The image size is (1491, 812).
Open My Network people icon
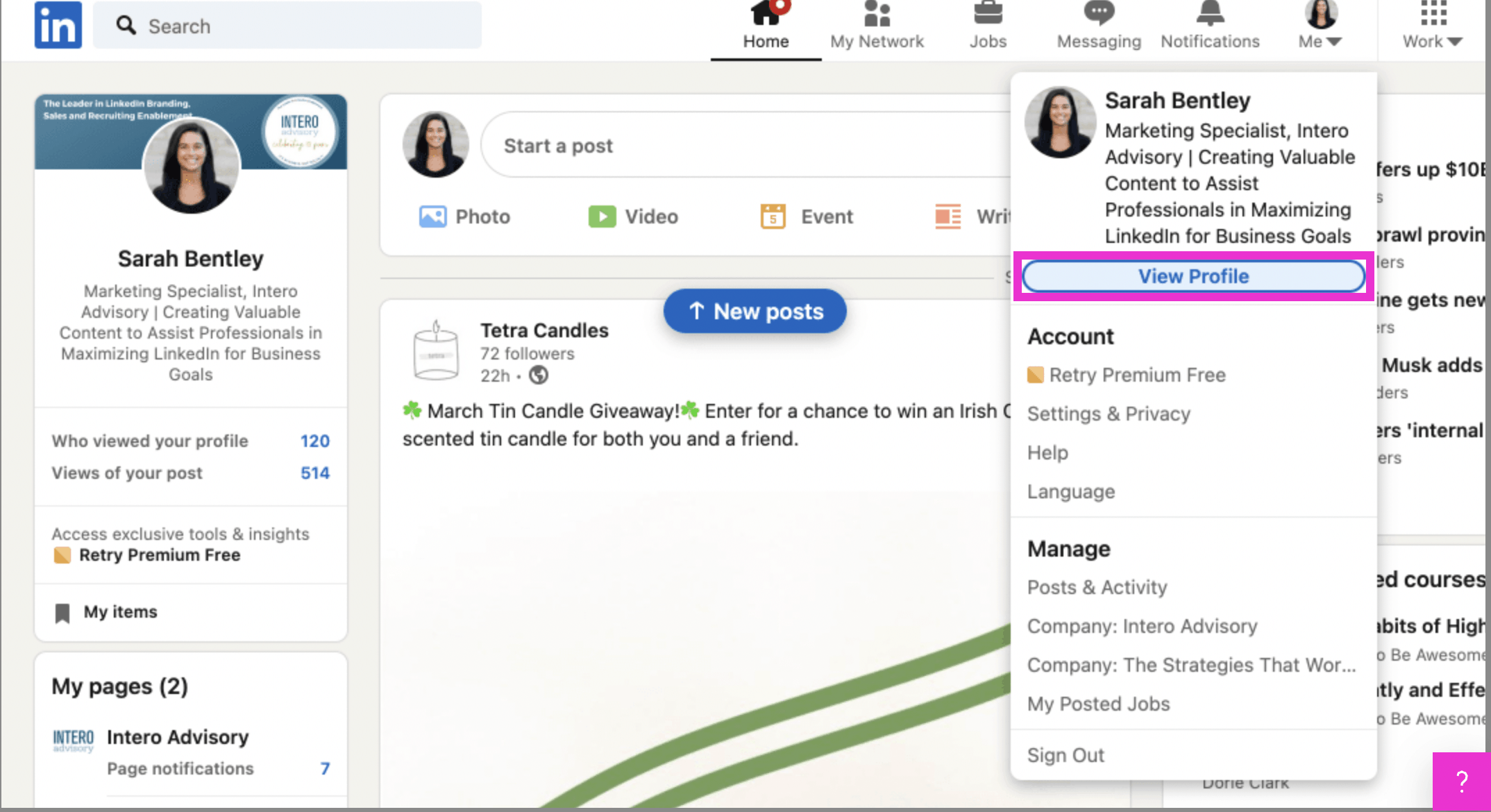[877, 12]
